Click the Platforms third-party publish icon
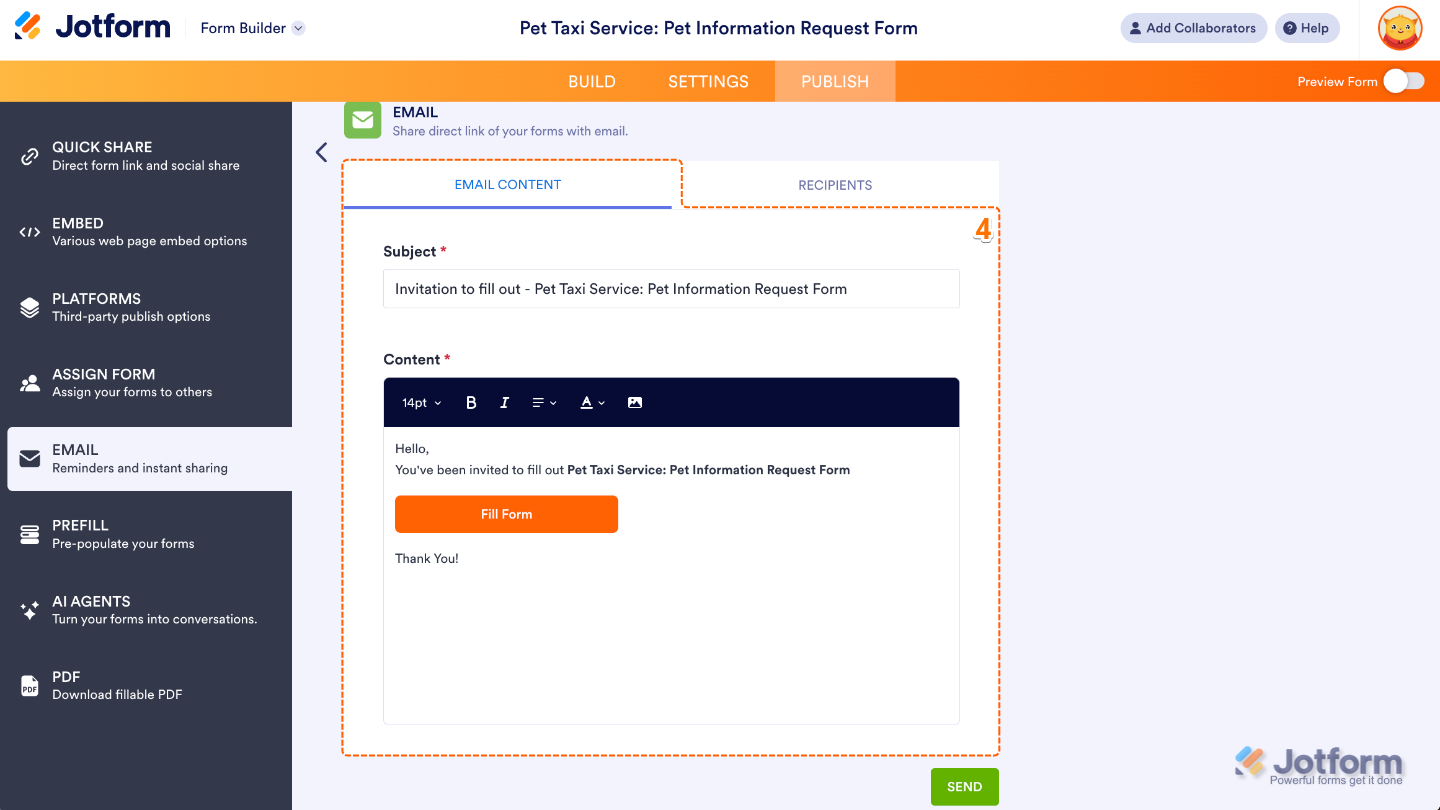This screenshot has height=810, width=1440. click(29, 307)
